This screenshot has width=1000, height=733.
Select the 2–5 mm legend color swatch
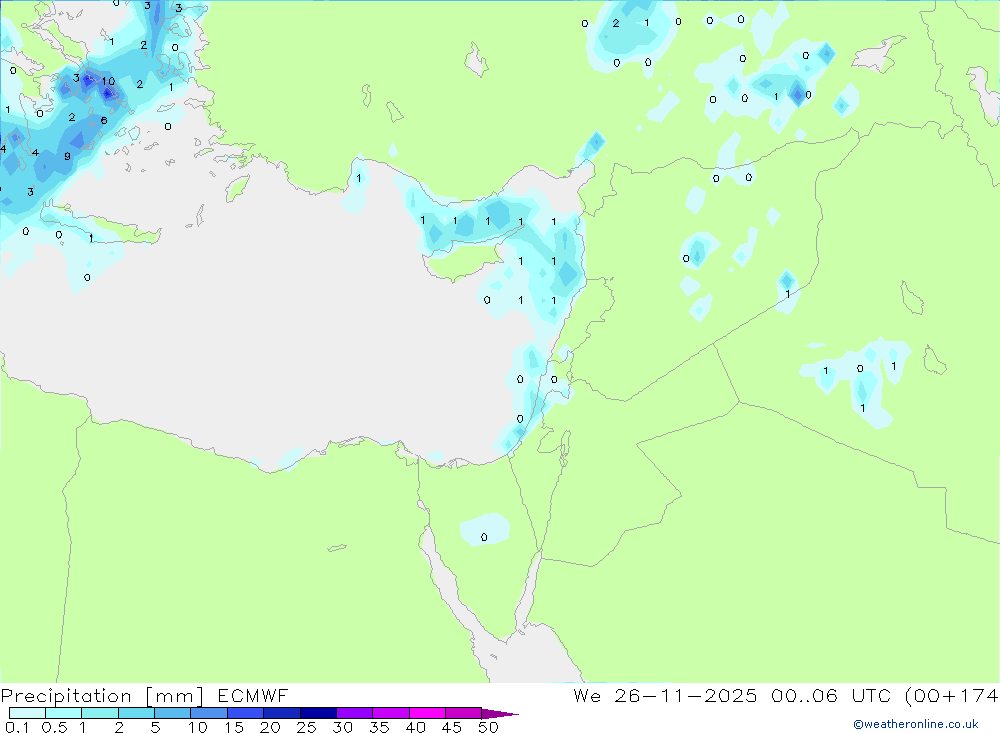coord(136,713)
